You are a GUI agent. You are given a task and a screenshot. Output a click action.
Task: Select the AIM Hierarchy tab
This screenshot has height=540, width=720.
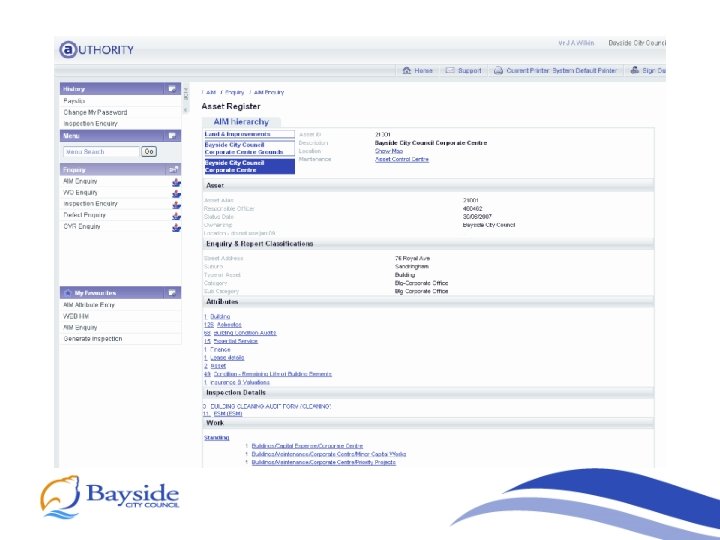click(x=241, y=122)
